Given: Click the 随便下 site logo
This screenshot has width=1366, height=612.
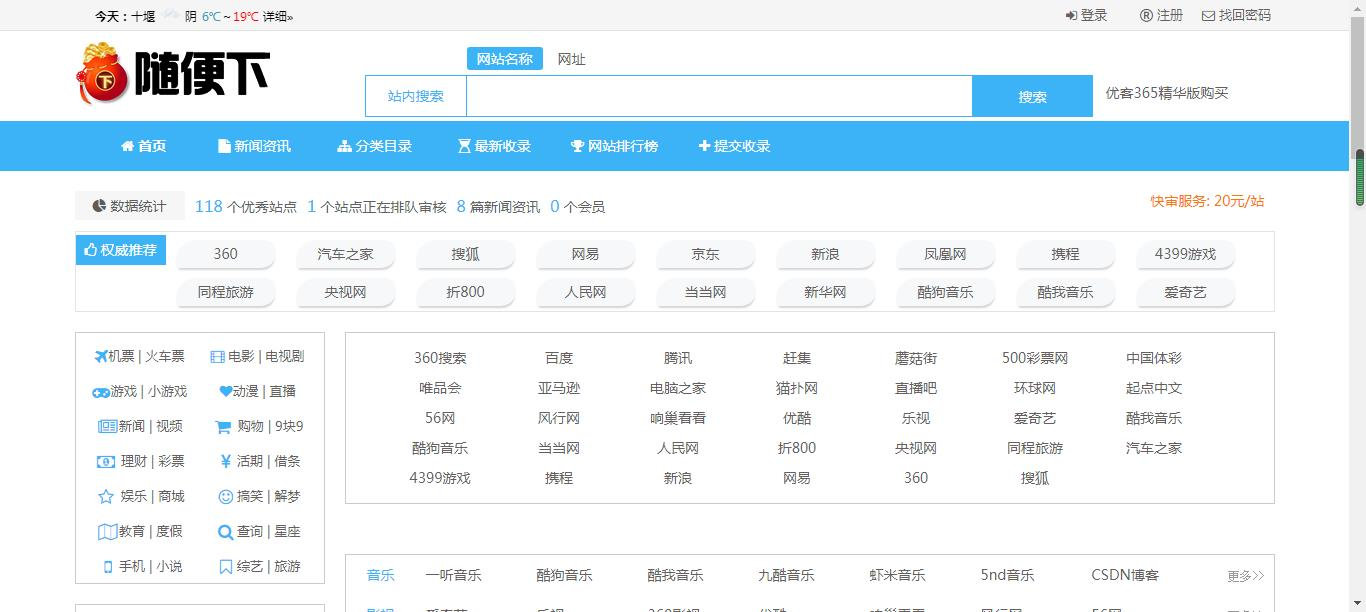Looking at the screenshot, I should click(172, 73).
